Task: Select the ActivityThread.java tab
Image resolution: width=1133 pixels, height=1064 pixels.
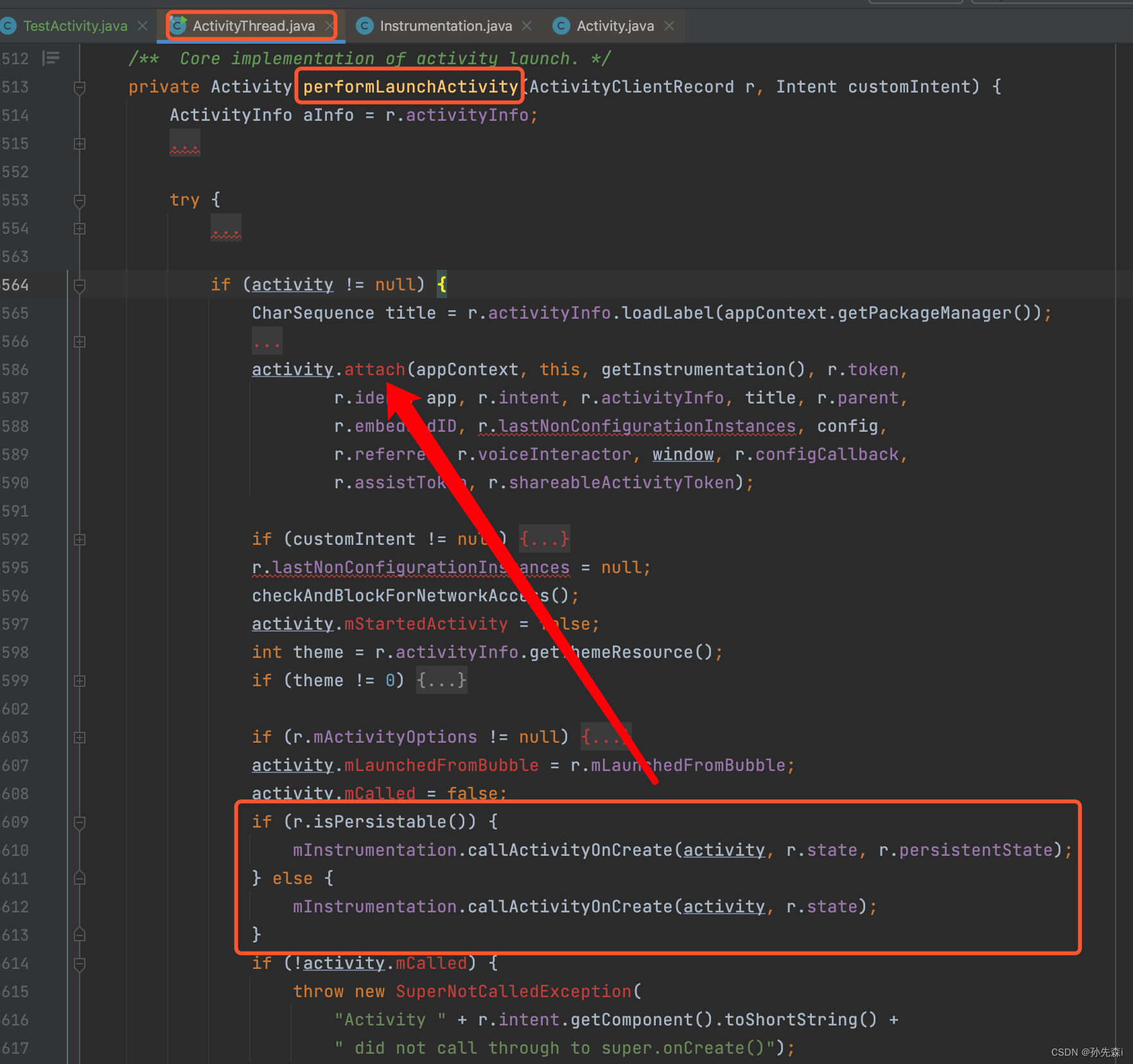Action: pos(254,26)
